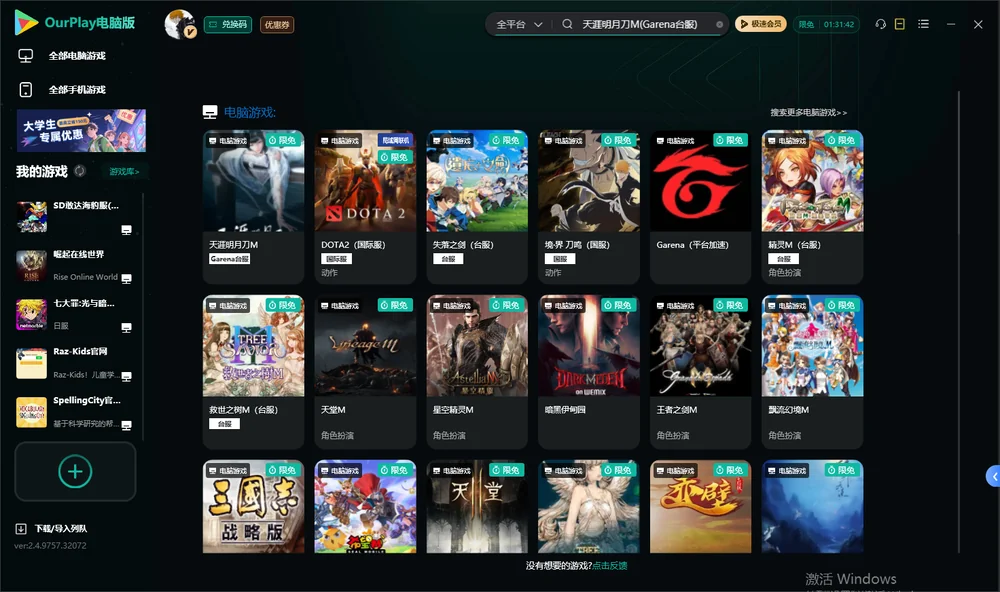Click the 国际服 tag under DOTA2
Screen dimensions: 1000x592
click(x=336, y=259)
